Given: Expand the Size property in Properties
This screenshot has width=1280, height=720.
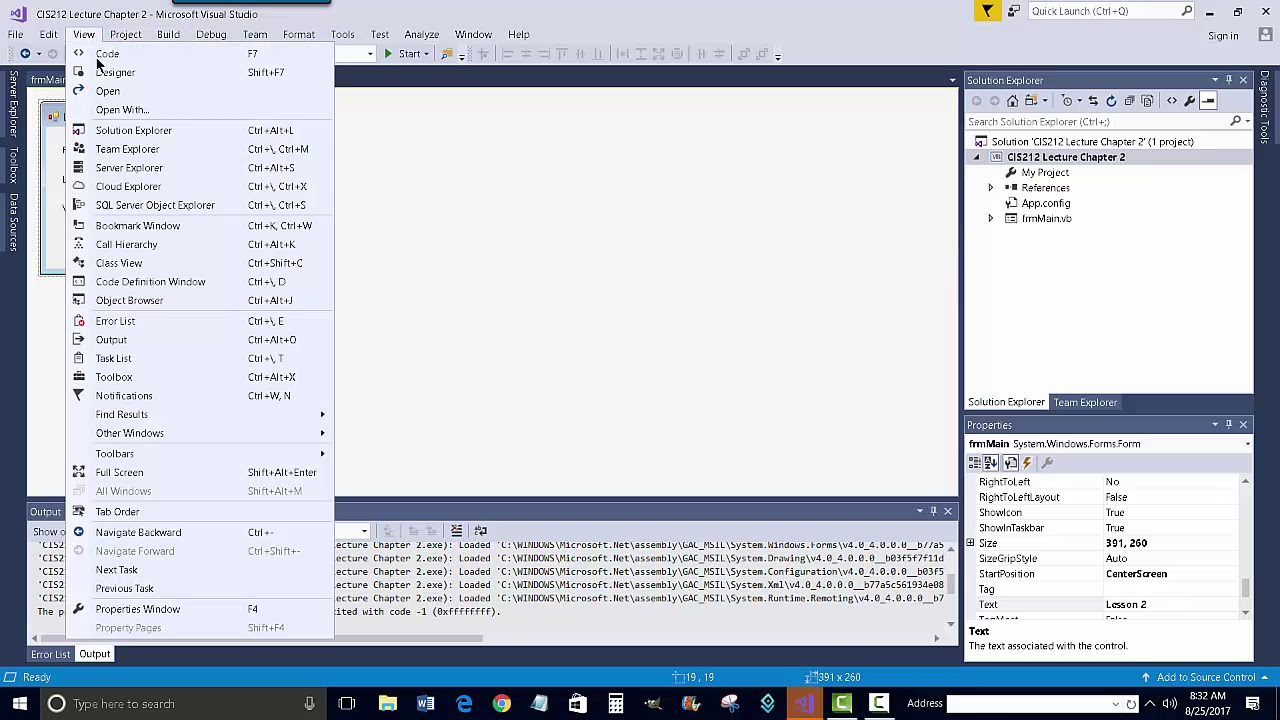Looking at the screenshot, I should point(970,543).
